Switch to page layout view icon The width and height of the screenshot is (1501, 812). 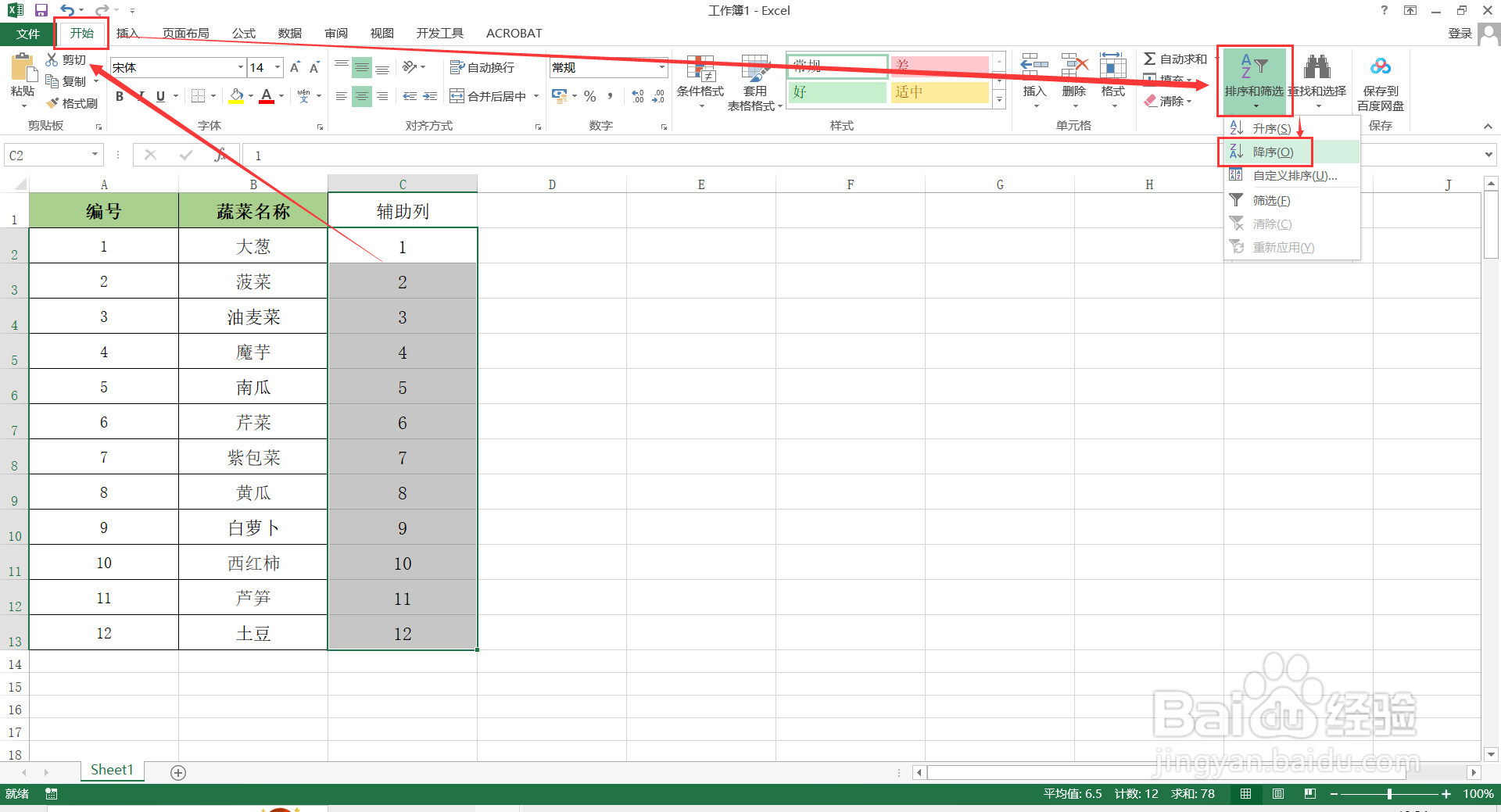(x=1278, y=793)
